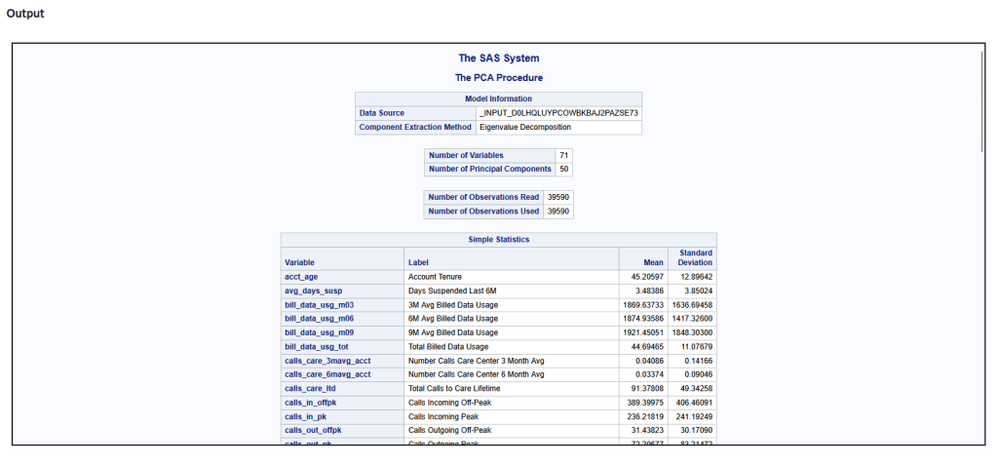Click 'Calls Incoming Peak' label
998x467 pixels.
(x=442, y=417)
